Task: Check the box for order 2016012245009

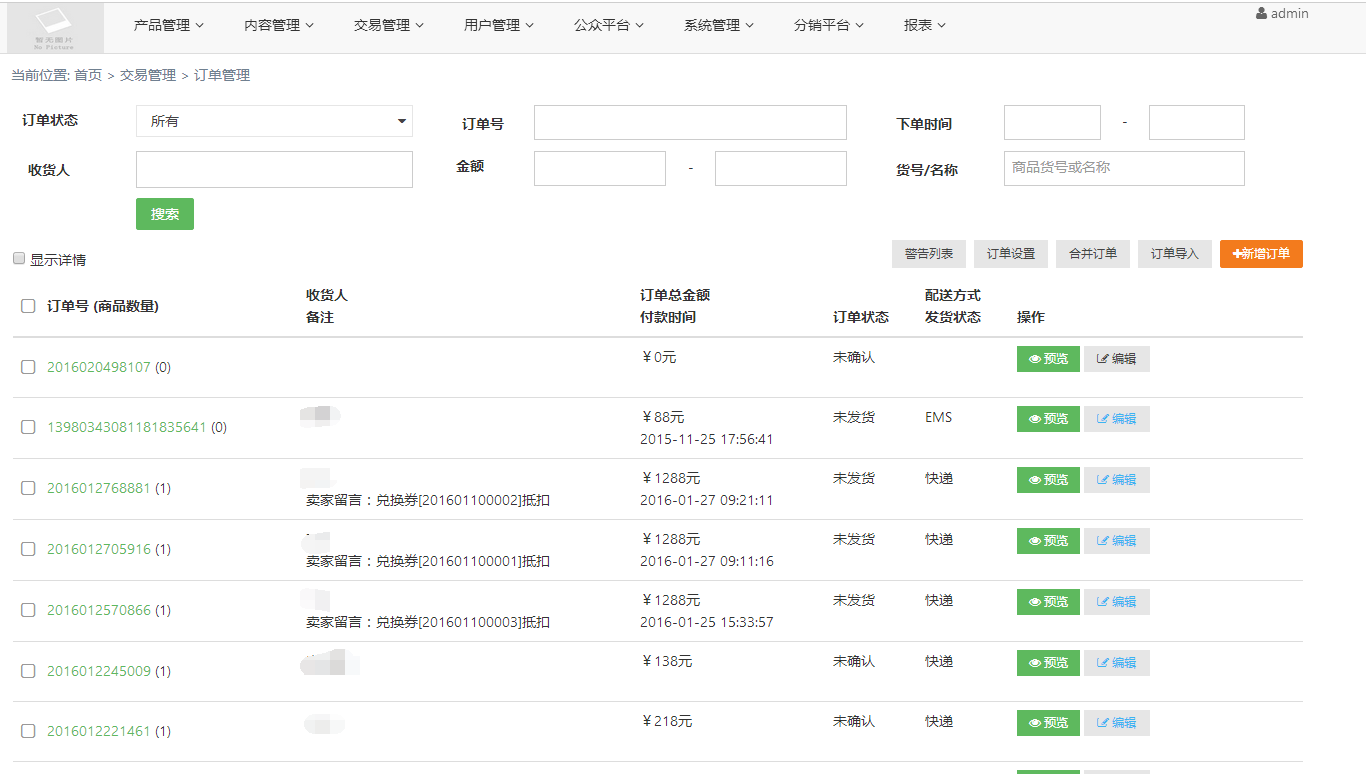Action: [x=28, y=671]
